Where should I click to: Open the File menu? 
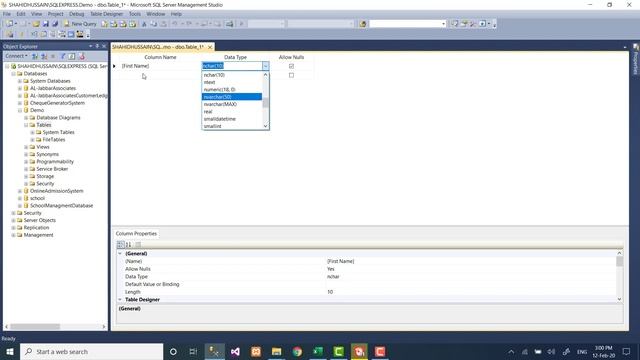pyautogui.click(x=7, y=14)
